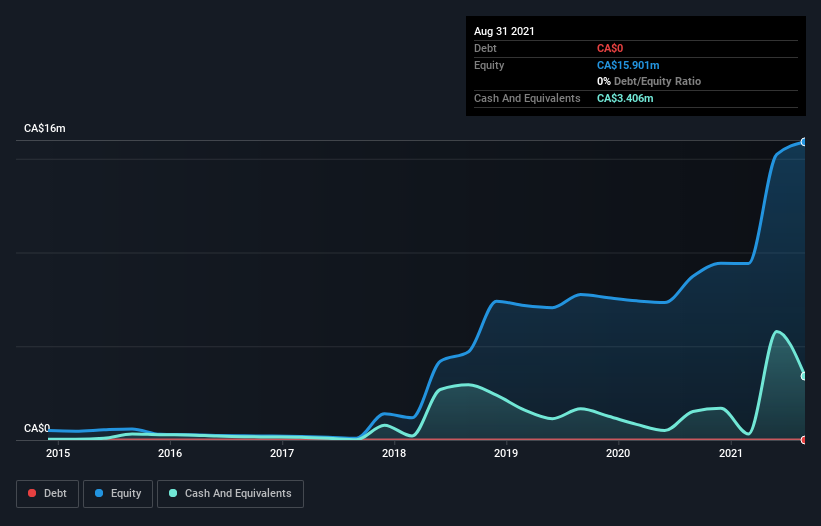This screenshot has height=526, width=821.
Task: Click the blue Equity legend dot
Action: [x=99, y=493]
